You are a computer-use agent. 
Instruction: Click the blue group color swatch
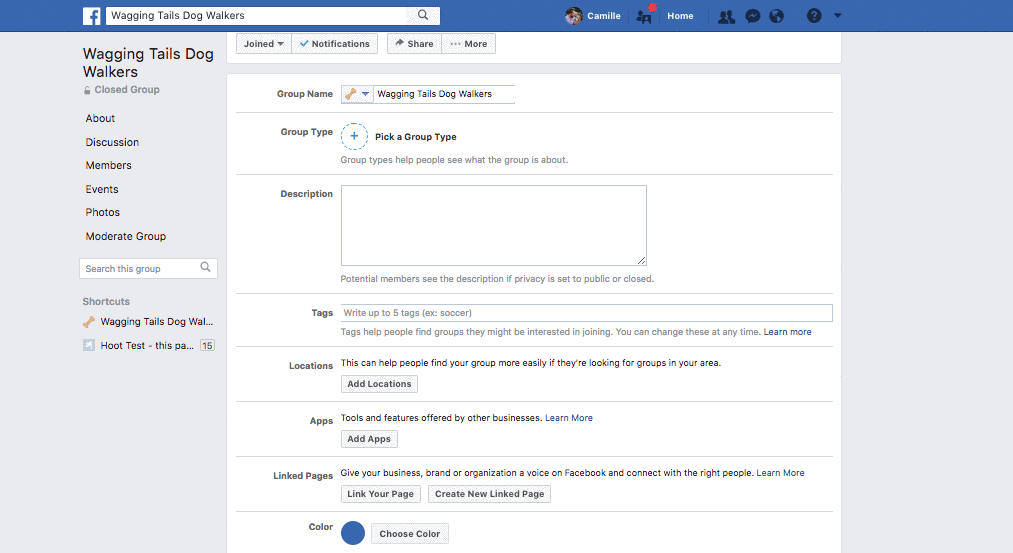353,533
